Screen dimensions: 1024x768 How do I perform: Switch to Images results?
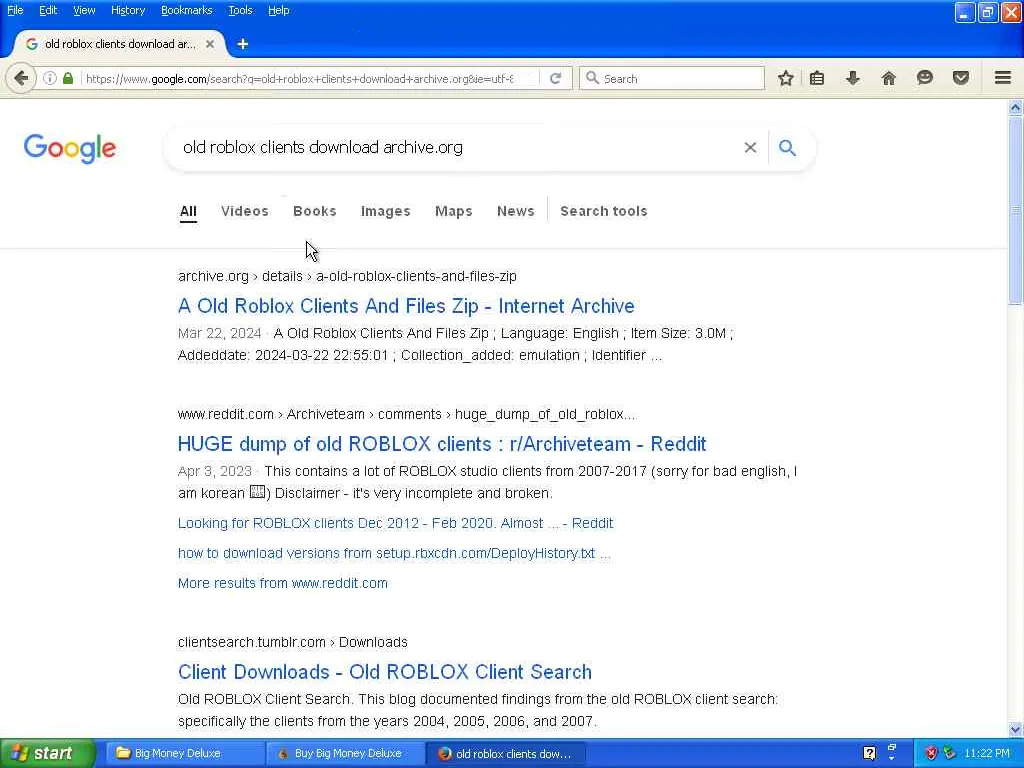(x=385, y=211)
